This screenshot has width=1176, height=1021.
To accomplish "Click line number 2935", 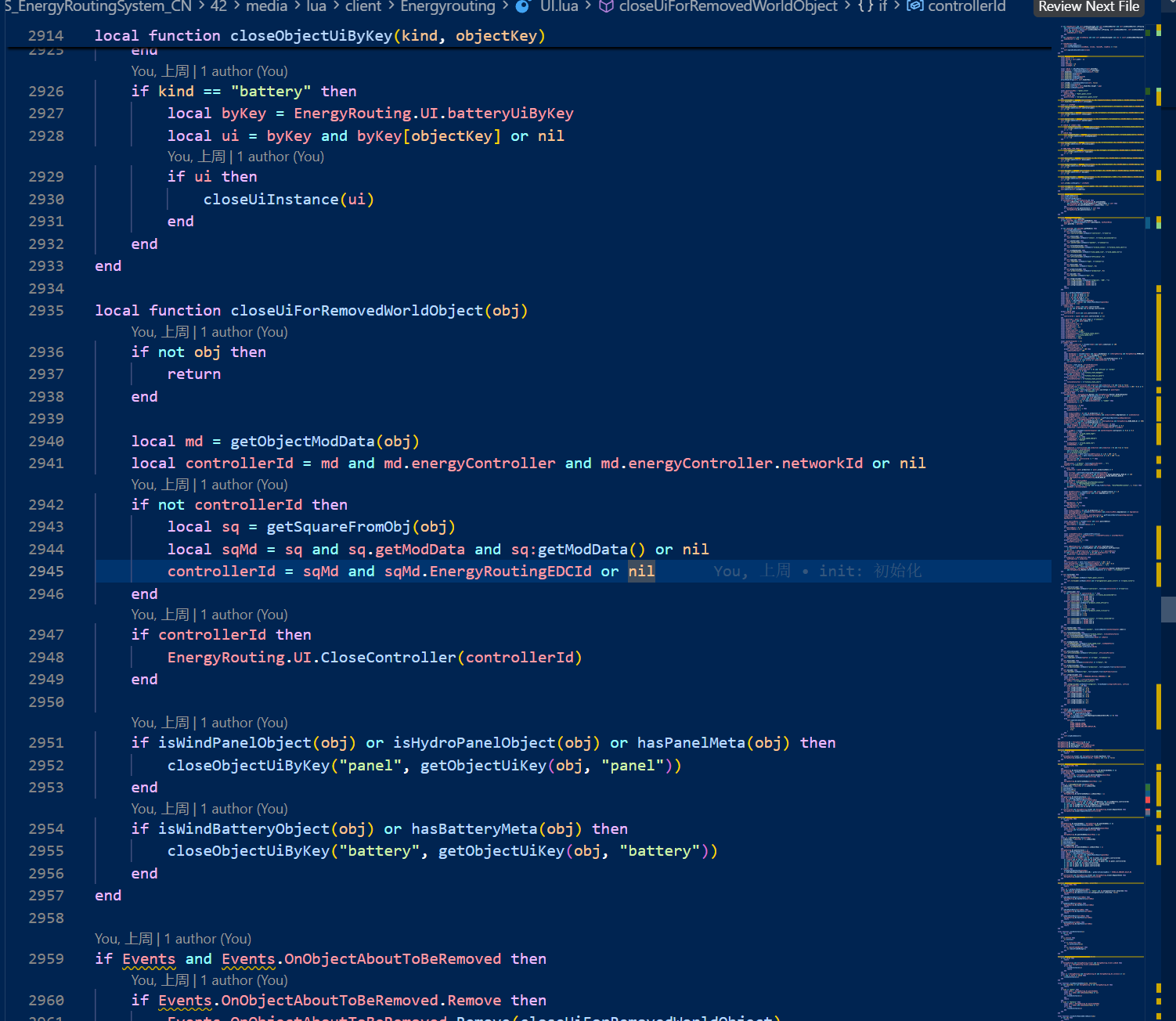I will coord(46,311).
